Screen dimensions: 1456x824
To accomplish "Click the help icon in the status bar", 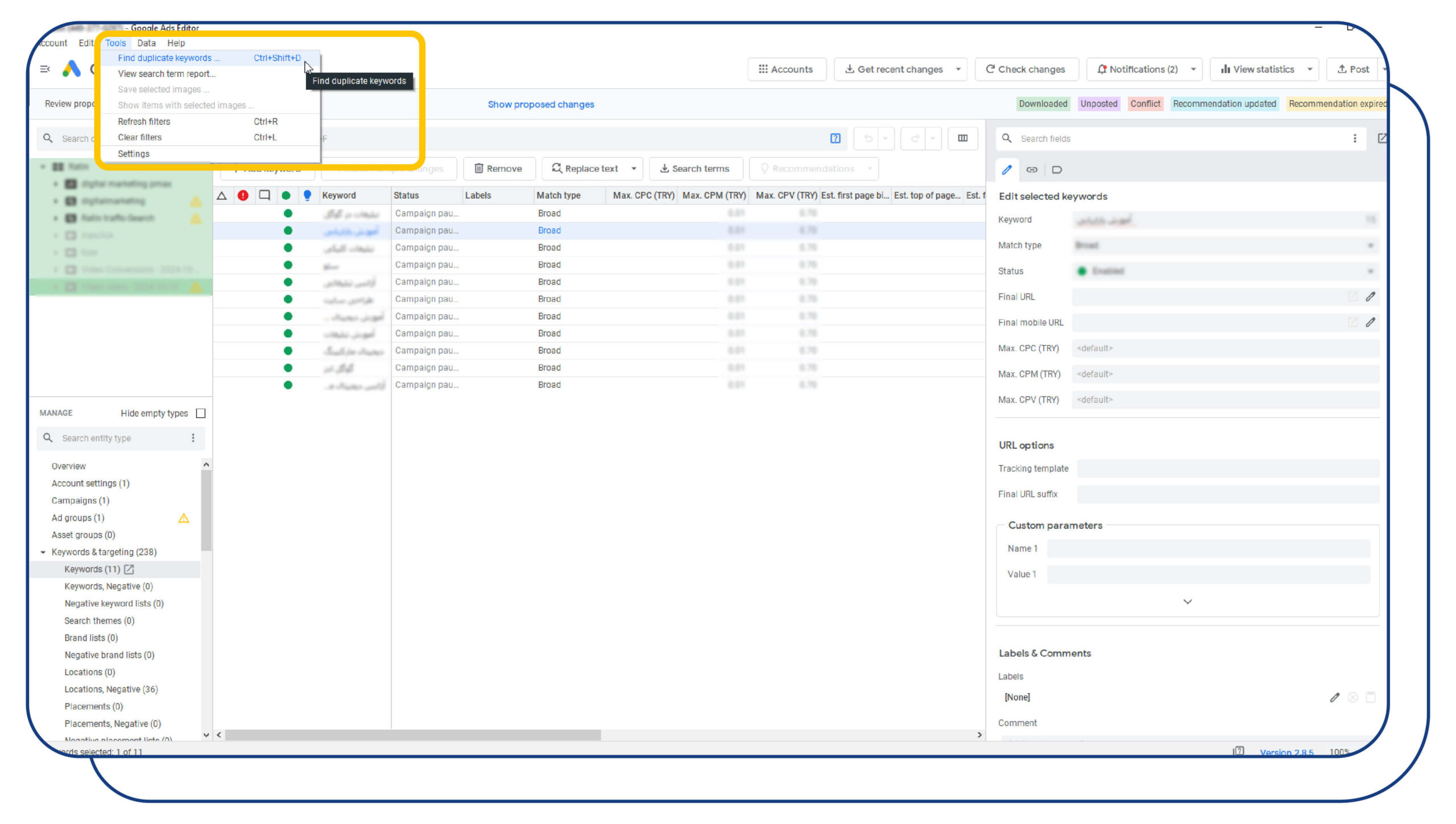I will 1239,752.
